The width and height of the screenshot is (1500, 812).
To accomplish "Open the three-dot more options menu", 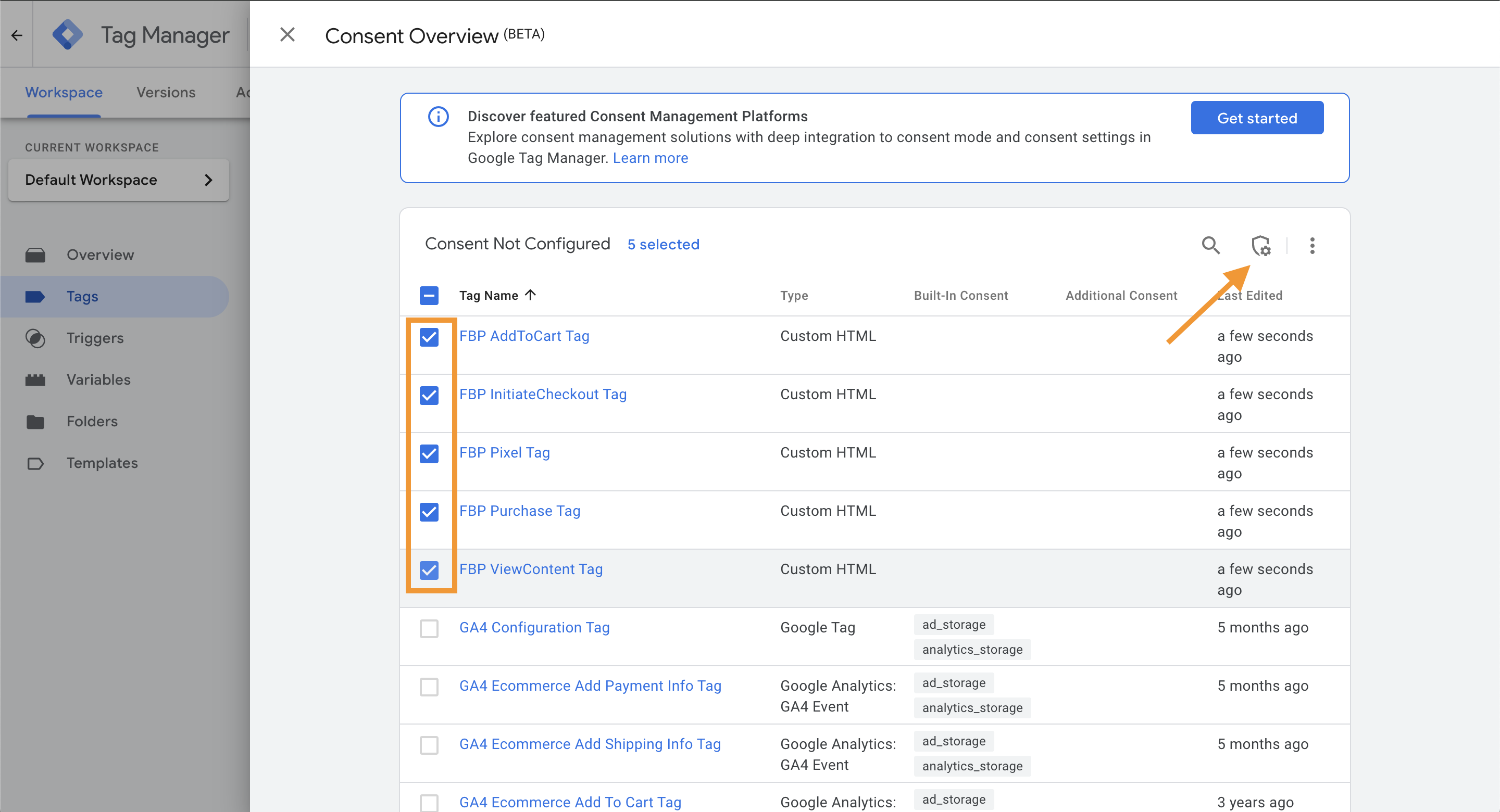I will pos(1312,245).
